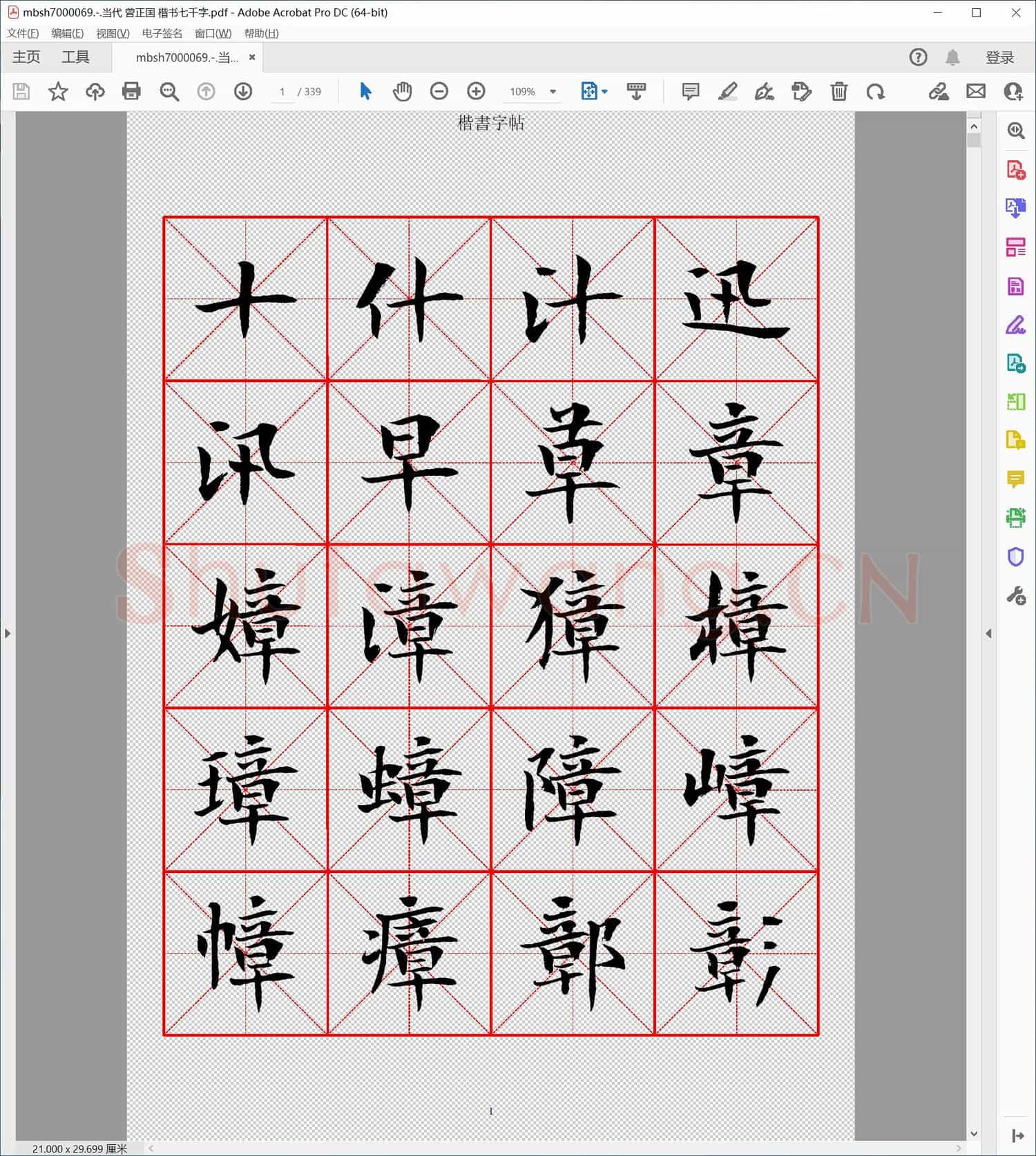
Task: Switch to 主页 tab
Action: coord(26,57)
